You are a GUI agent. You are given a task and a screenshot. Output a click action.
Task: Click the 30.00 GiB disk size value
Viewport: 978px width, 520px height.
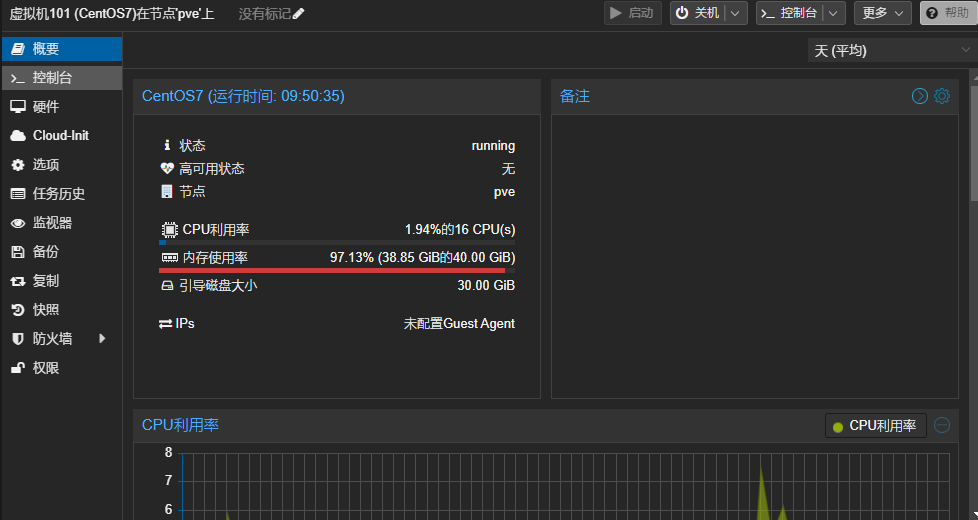point(486,286)
